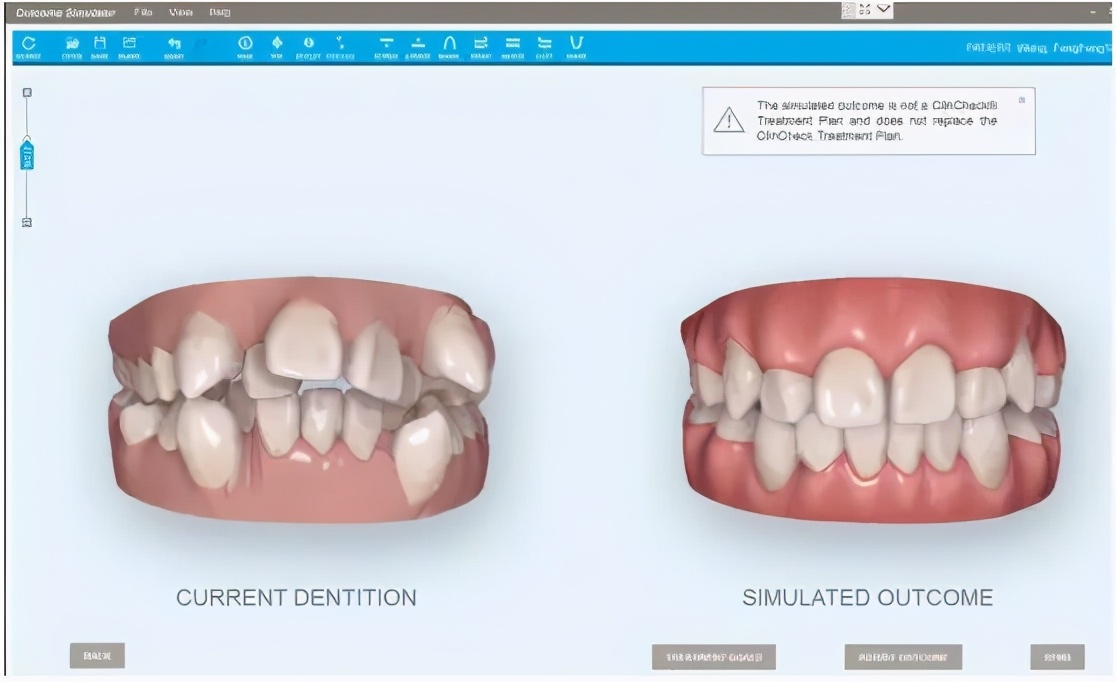Click the snip icon in title bar widget
This screenshot has height=682, width=1116.
point(865,10)
